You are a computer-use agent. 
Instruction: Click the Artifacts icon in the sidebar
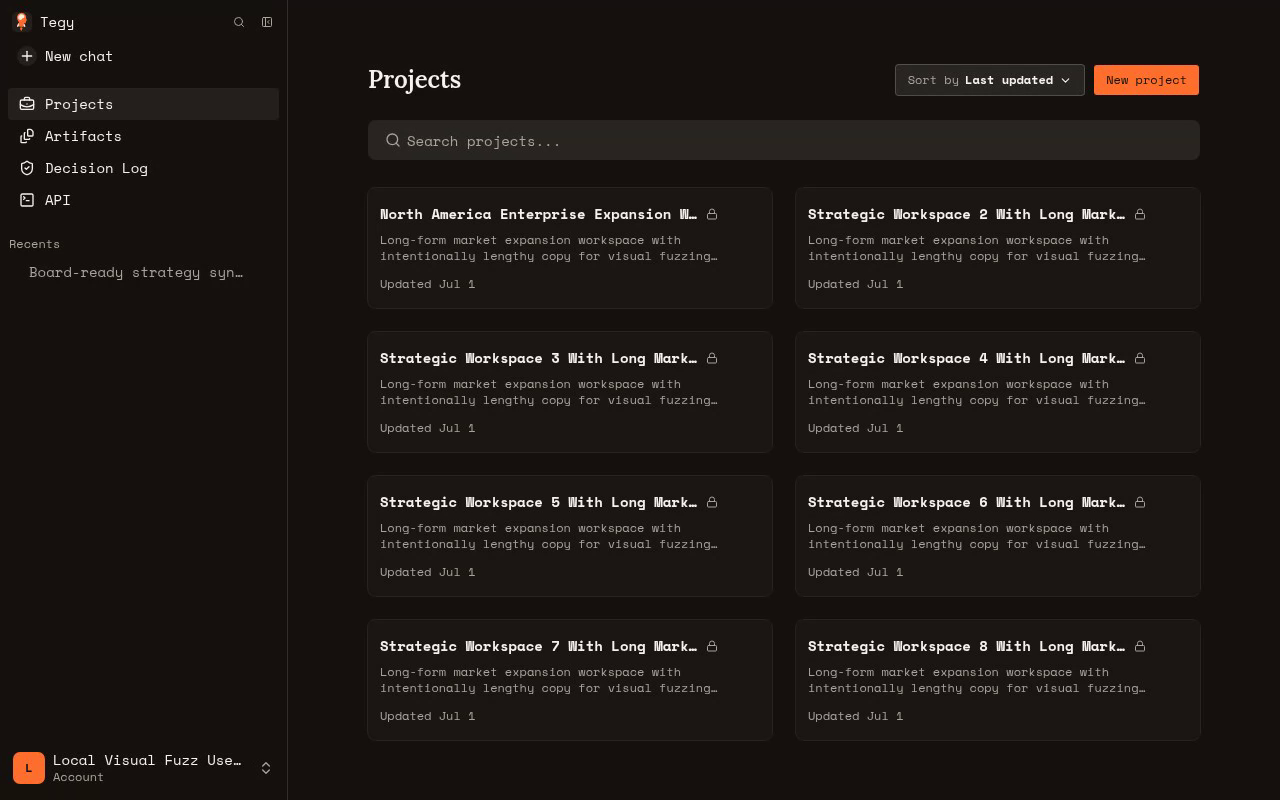click(27, 136)
